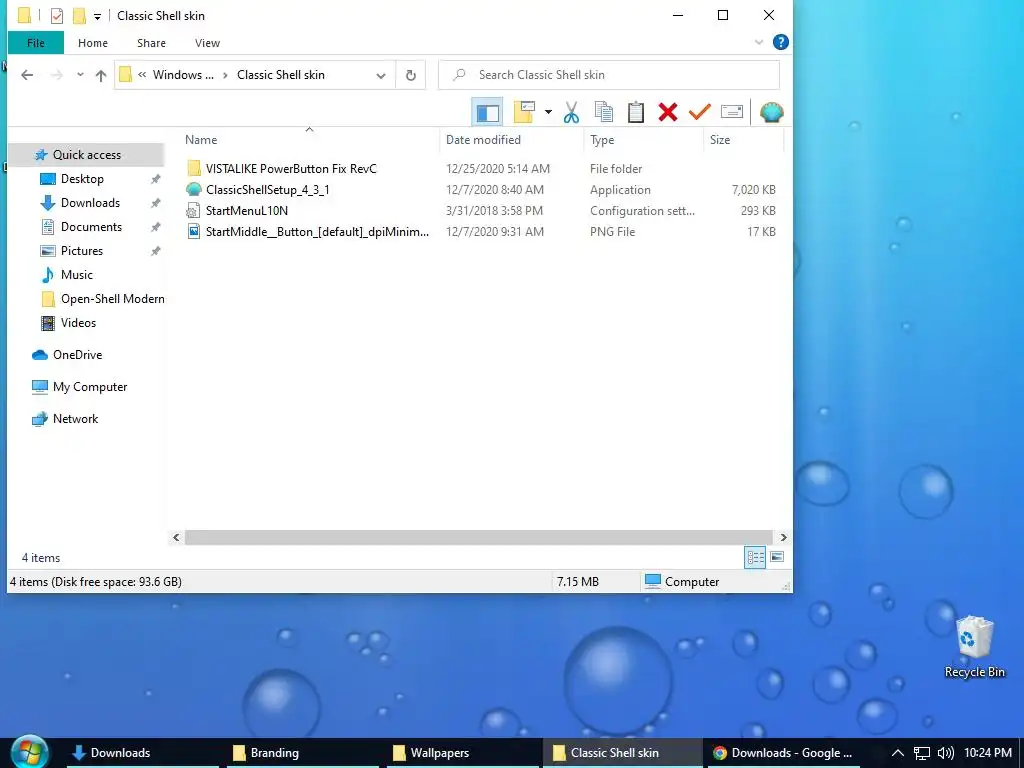The image size is (1024, 768).
Task: Expand the Windows breadcrumb subfolder arrow
Action: pos(225,75)
